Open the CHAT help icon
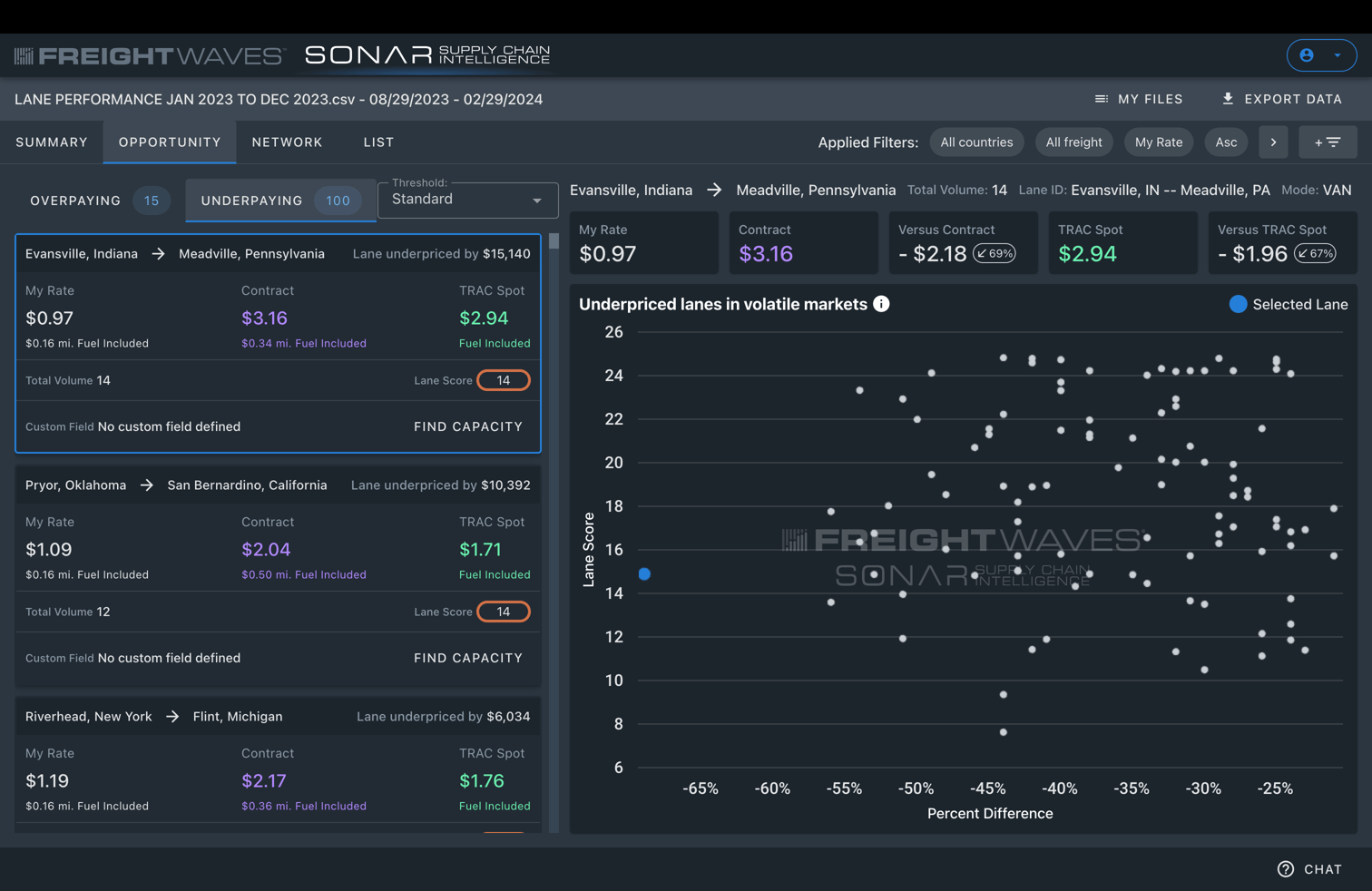This screenshot has width=1372, height=891. click(1285, 868)
